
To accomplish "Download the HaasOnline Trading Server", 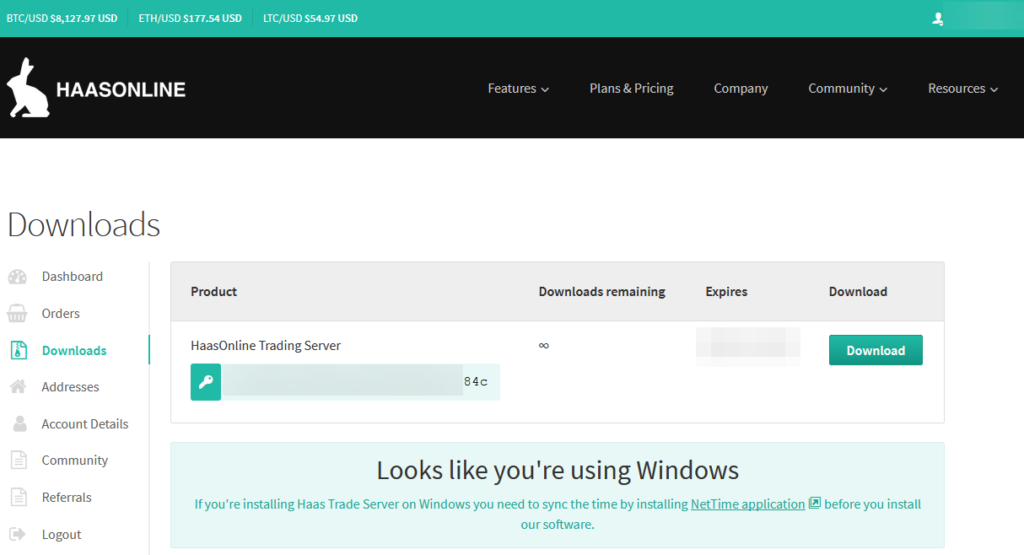I will click(x=875, y=350).
